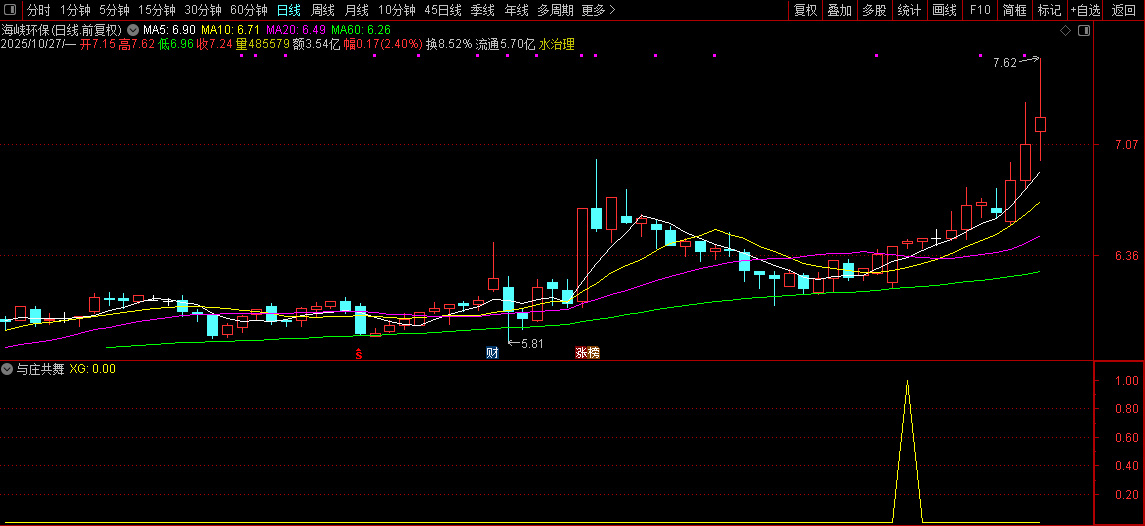Select the 60分钟 period tab

[x=249, y=10]
